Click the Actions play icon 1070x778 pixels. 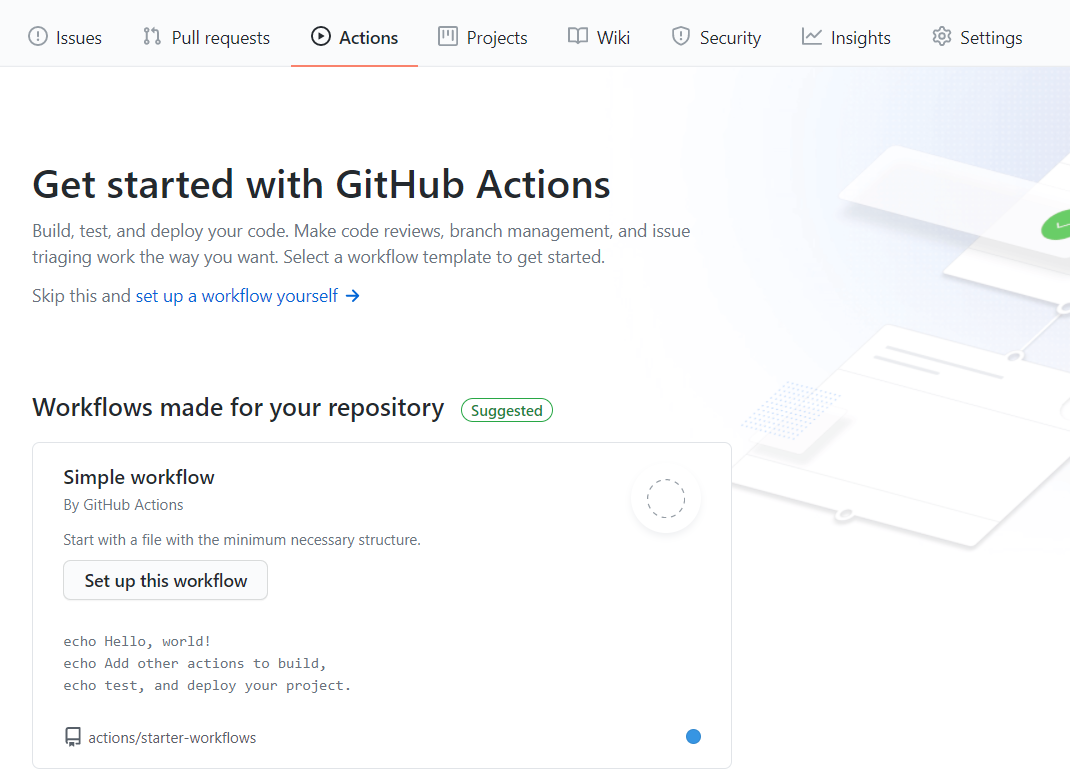coord(321,36)
